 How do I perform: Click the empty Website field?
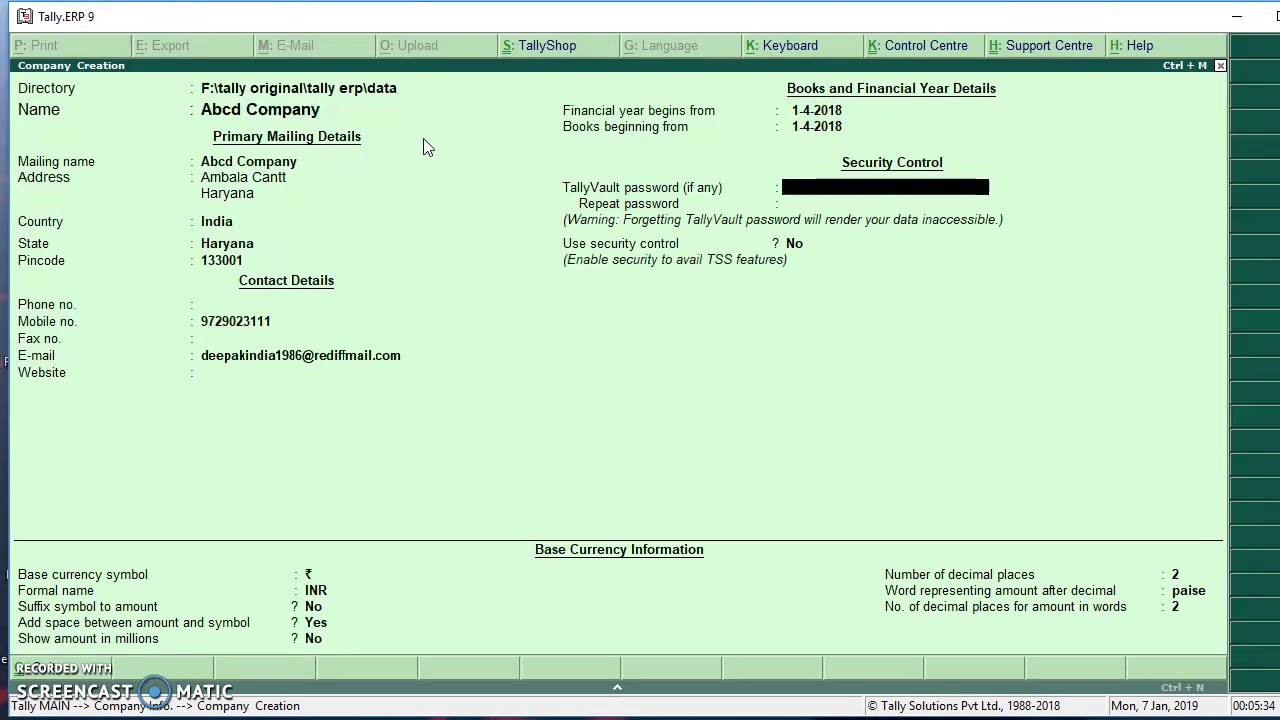pyautogui.click(x=300, y=373)
